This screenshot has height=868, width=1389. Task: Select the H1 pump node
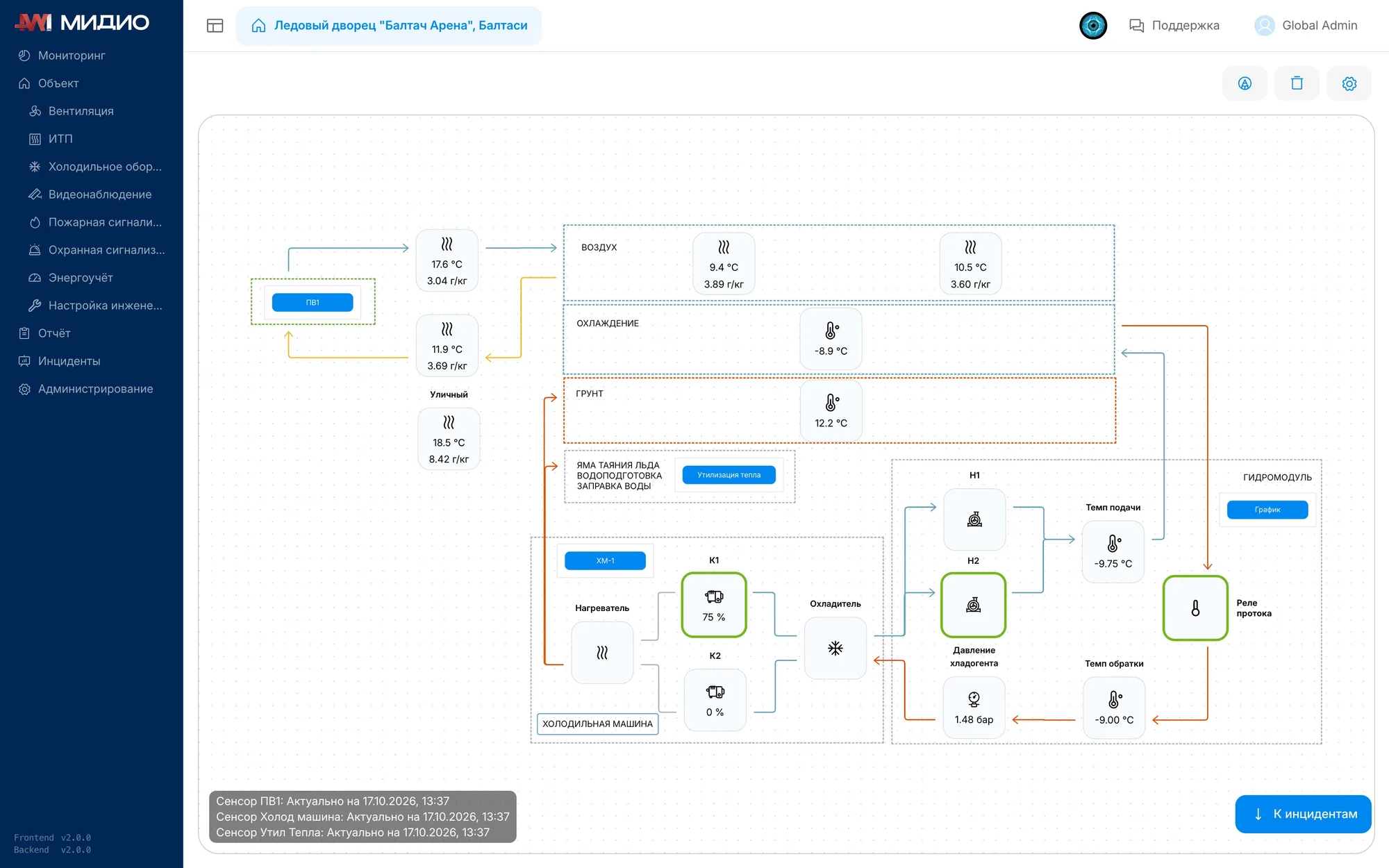coord(974,519)
